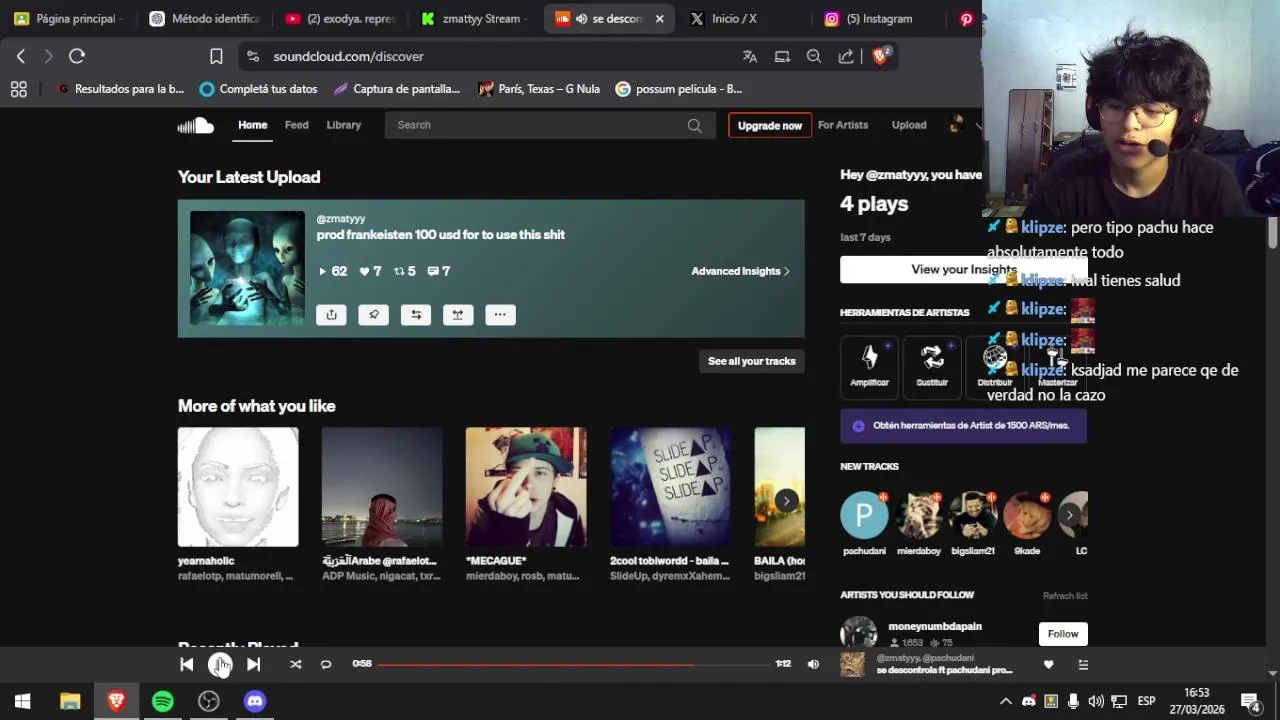Open the browser apps grid icon
This screenshot has width=1280, height=720.
pos(18,89)
